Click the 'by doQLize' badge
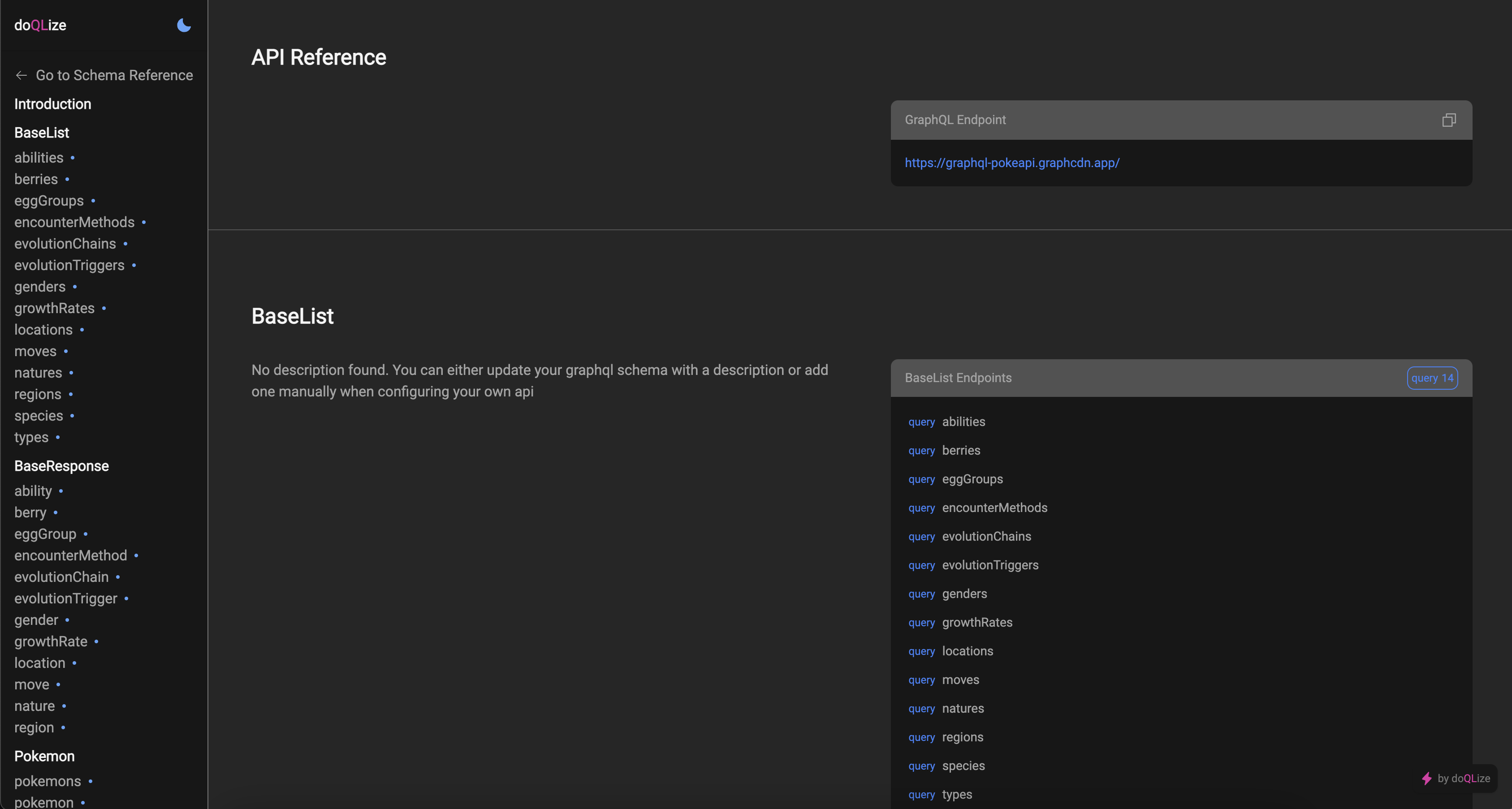 click(1456, 779)
